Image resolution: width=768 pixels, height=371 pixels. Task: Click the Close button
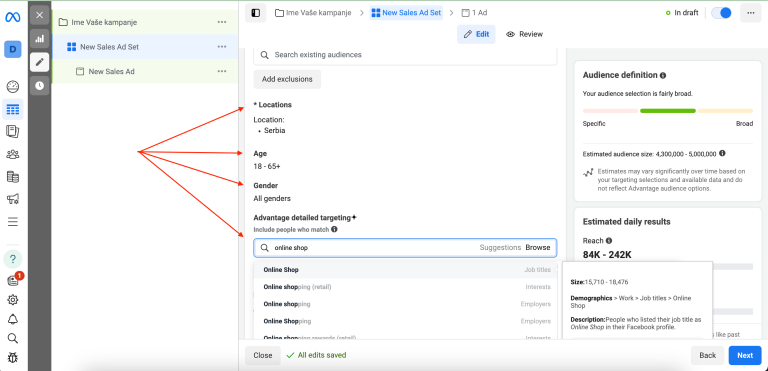tap(263, 355)
